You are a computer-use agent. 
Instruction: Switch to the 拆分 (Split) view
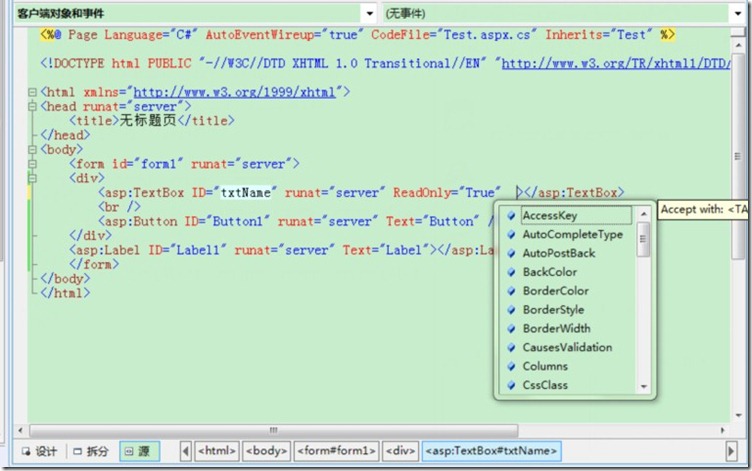(x=91, y=451)
